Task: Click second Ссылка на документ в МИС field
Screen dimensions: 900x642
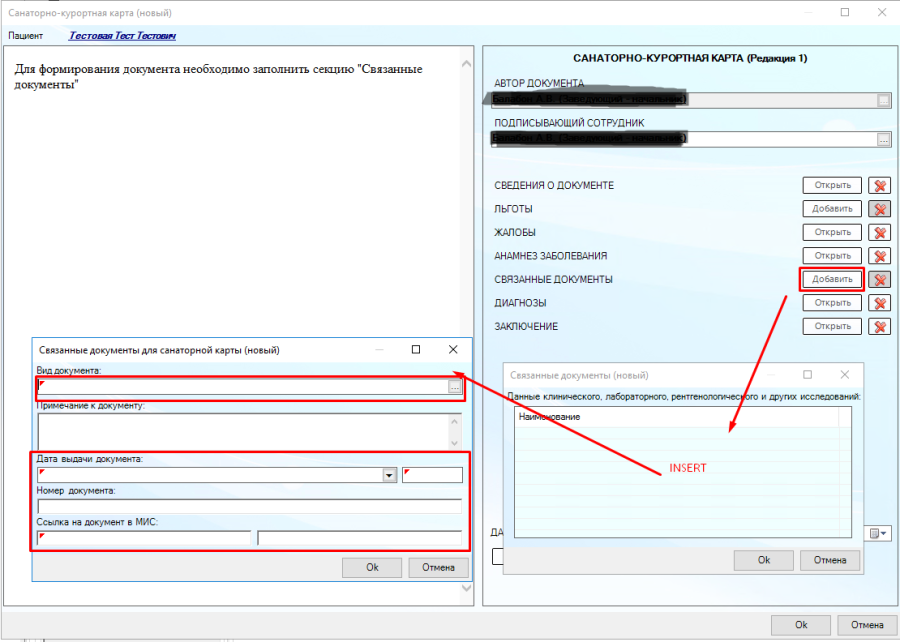Action: point(360,538)
